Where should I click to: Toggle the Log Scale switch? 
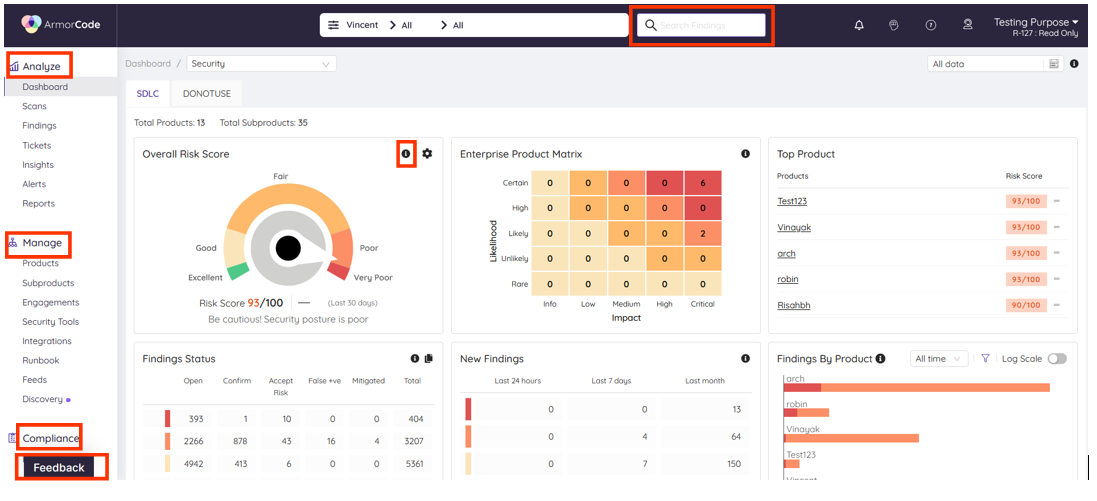(1057, 358)
